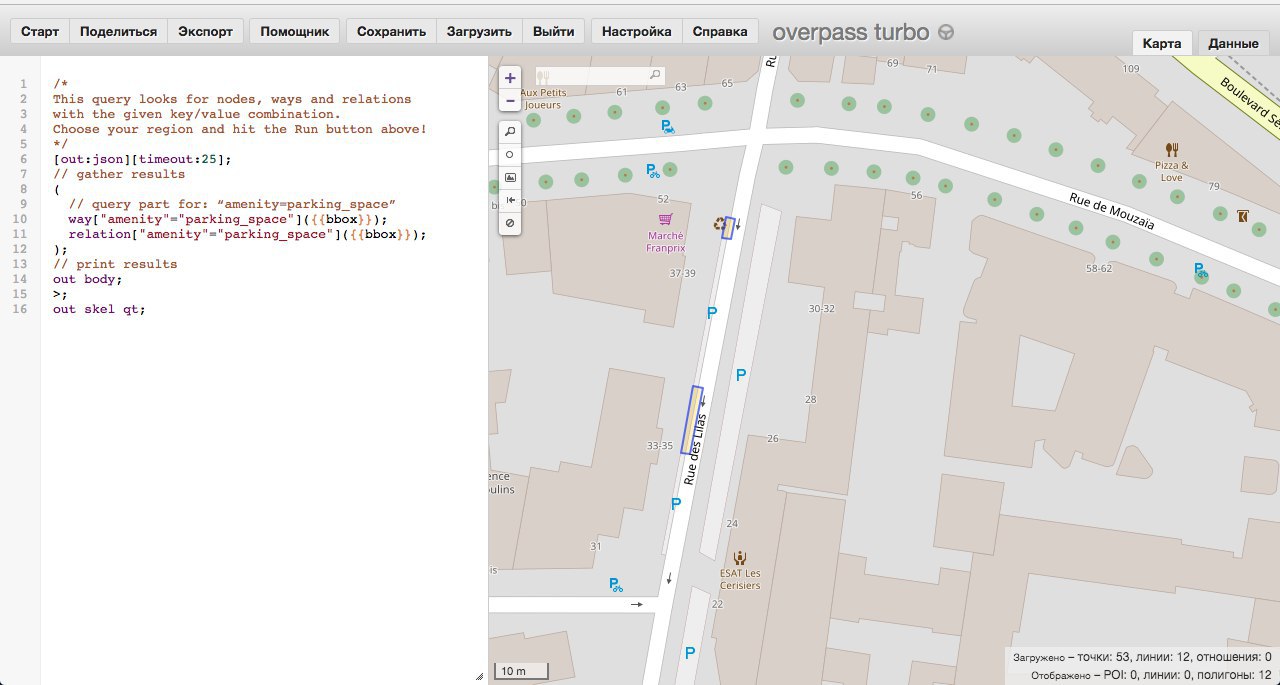Click the 'overpass turbo' title text
Screen dimensions: 1280x685
pos(851,32)
